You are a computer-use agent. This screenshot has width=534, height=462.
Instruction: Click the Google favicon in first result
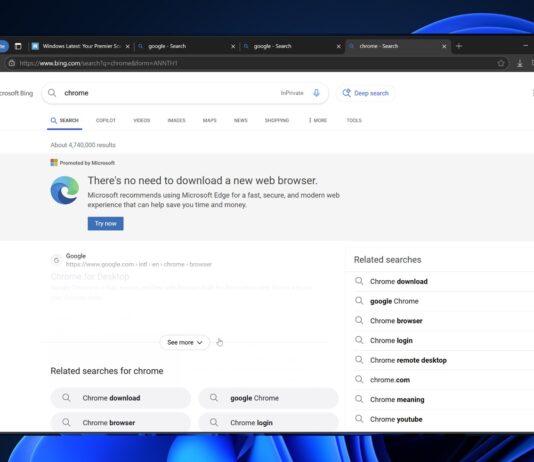tap(56, 260)
